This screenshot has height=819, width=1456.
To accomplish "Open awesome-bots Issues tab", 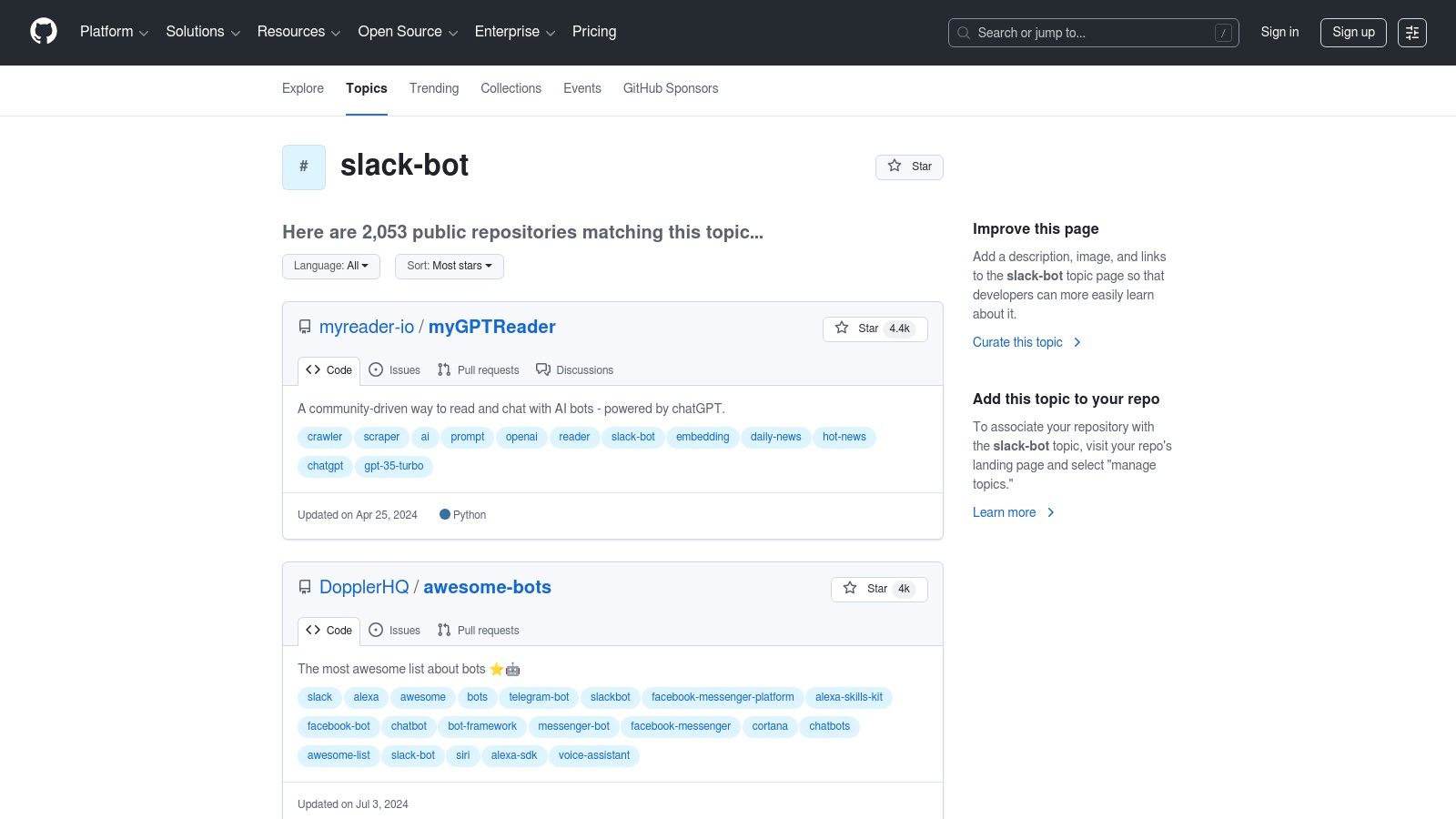I will [x=395, y=631].
